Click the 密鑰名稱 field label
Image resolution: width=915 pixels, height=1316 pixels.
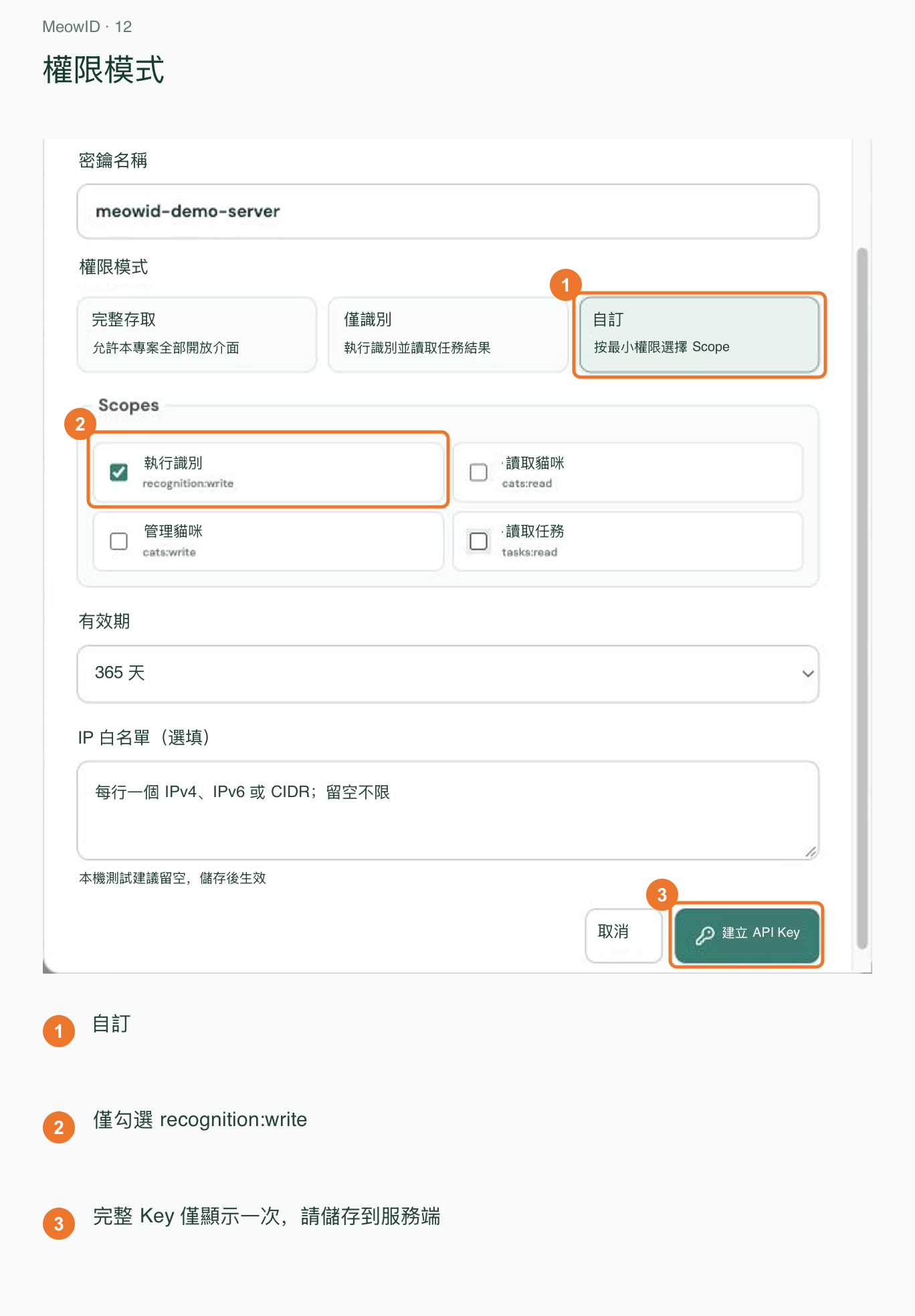tap(113, 160)
